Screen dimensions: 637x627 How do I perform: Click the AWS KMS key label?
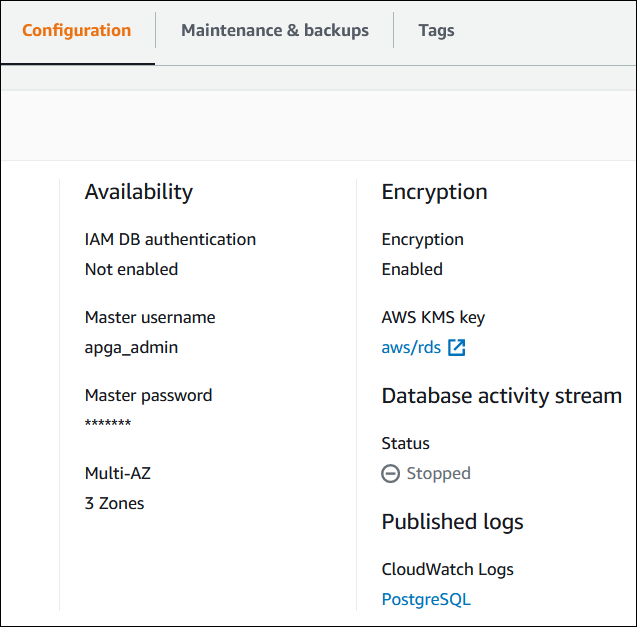(x=433, y=318)
